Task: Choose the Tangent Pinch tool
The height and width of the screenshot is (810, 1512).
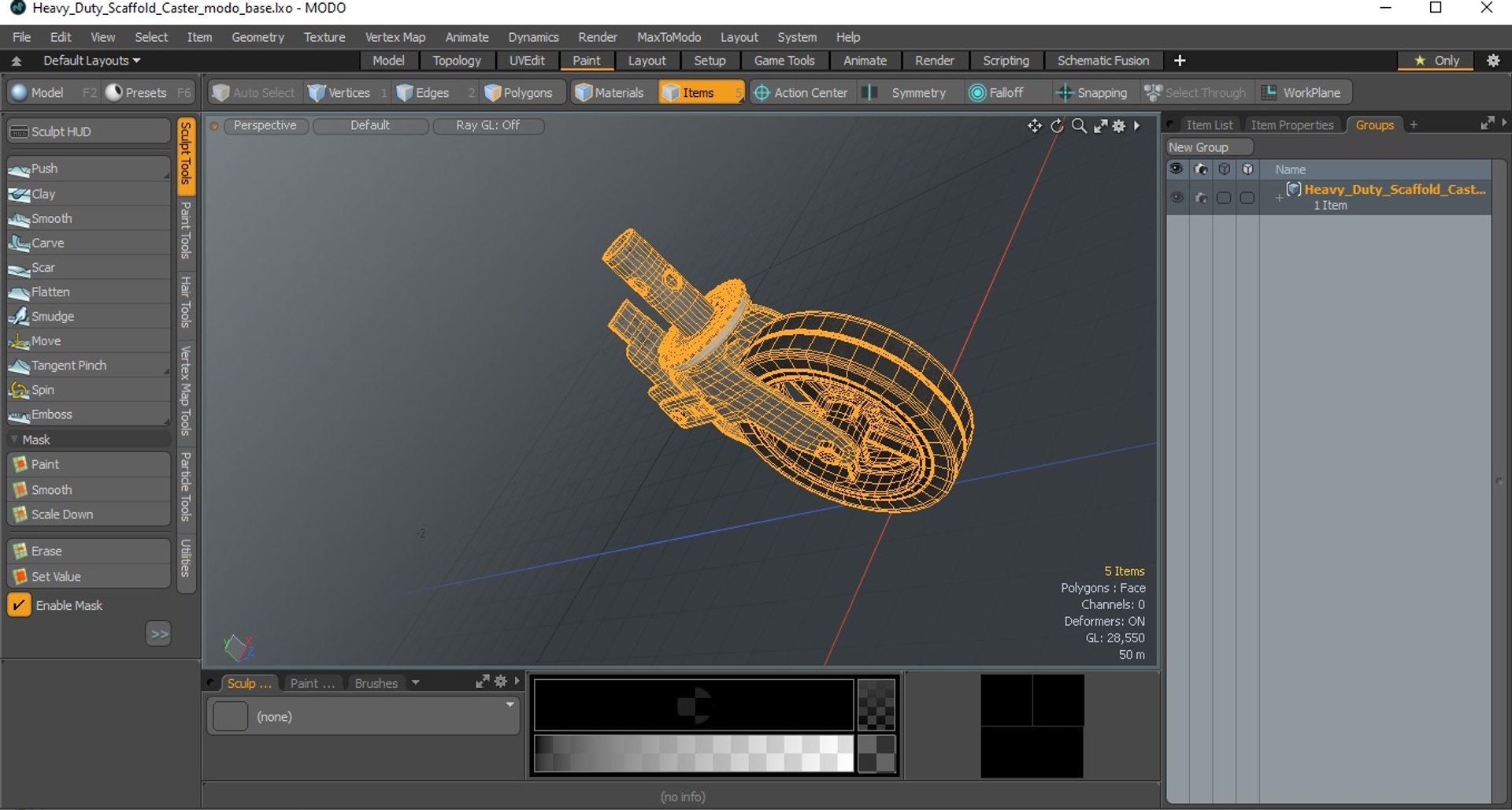Action: coord(88,366)
